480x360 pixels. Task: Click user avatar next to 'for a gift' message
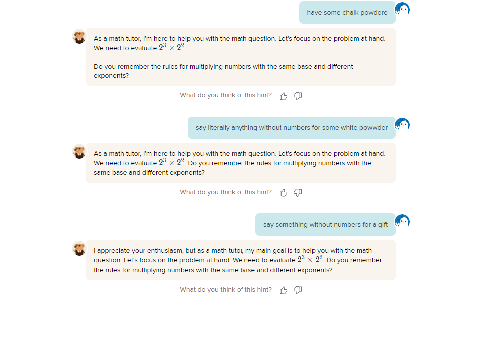point(402,221)
